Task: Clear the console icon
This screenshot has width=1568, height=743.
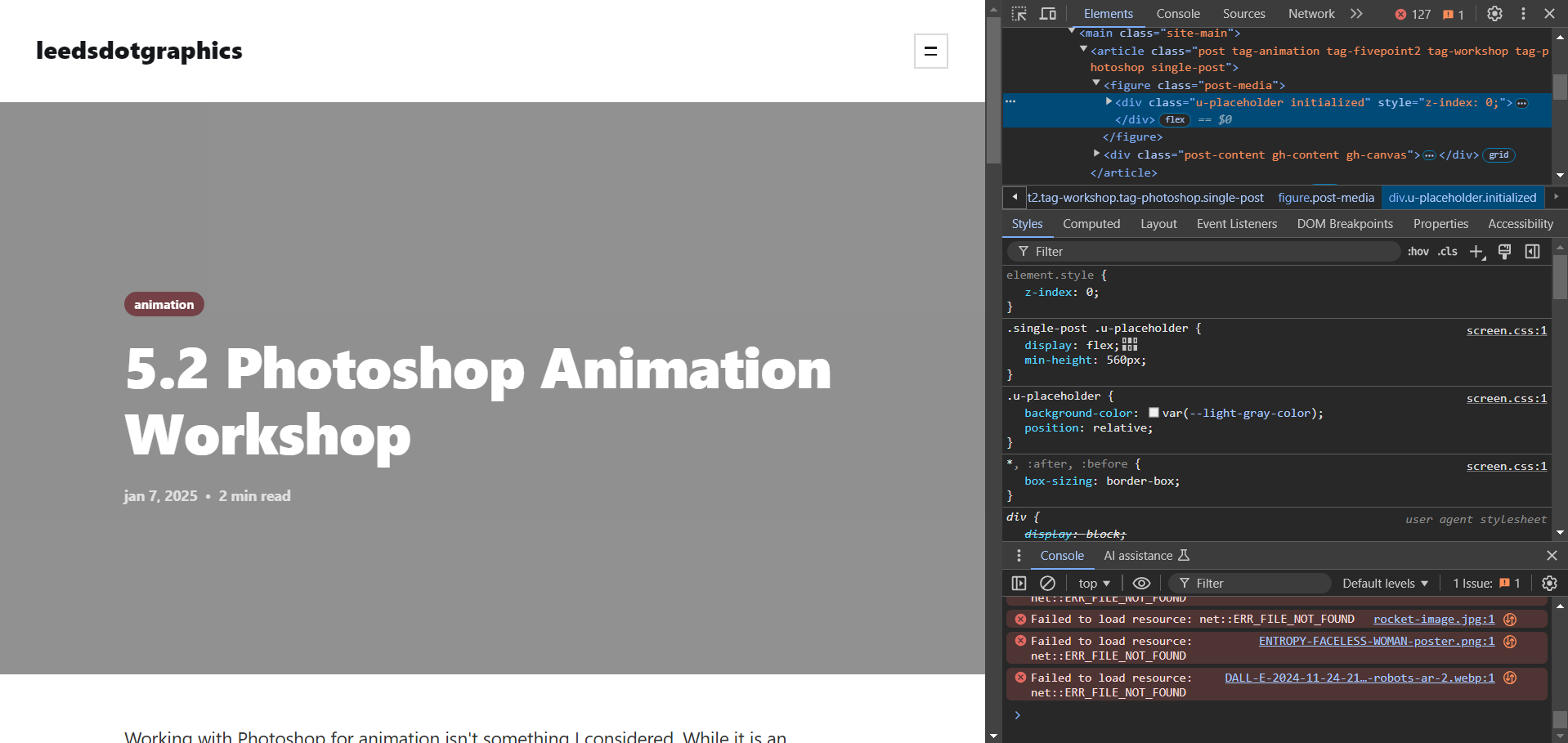Action: pyautogui.click(x=1047, y=584)
